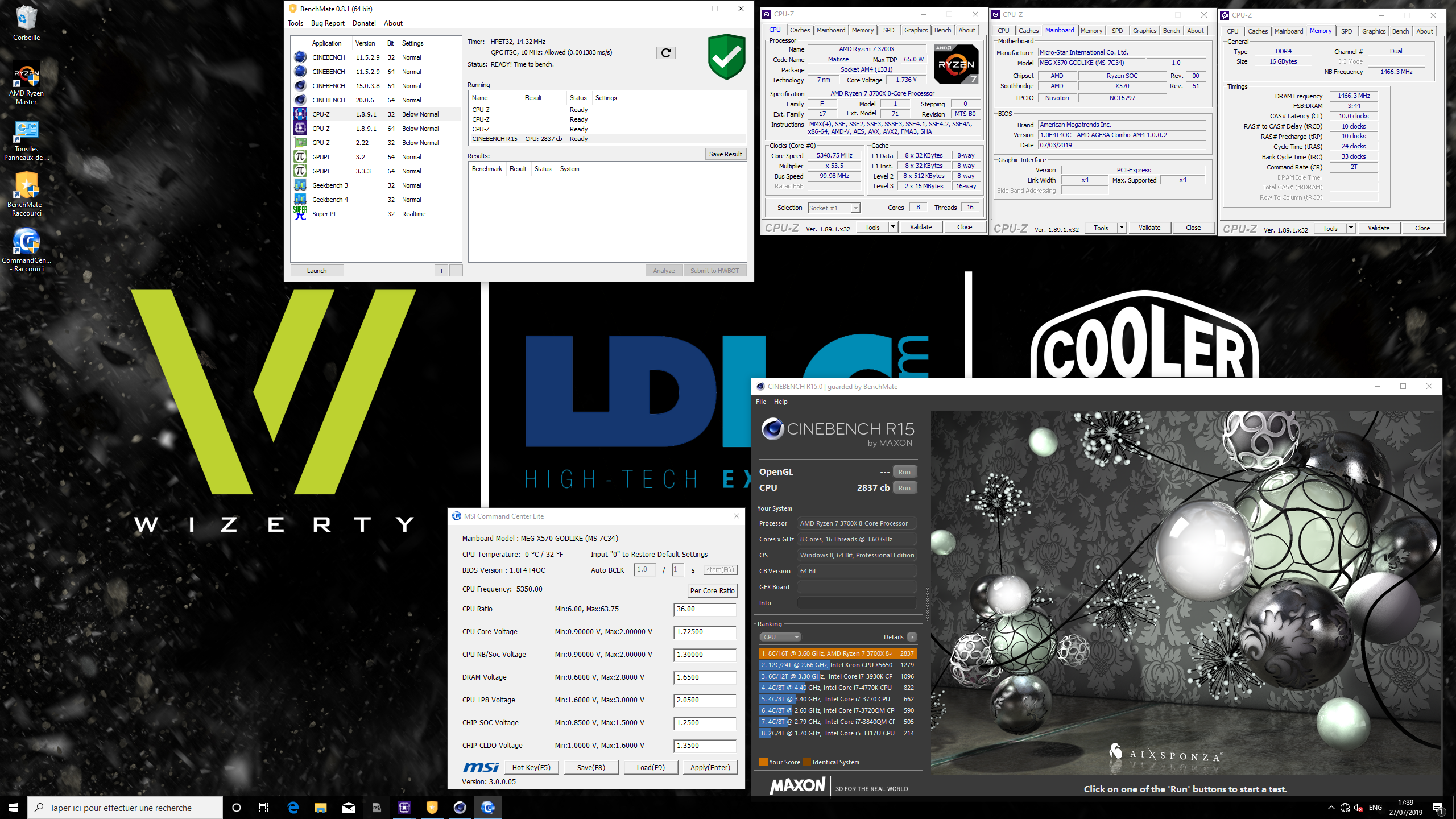Screen dimensions: 1456x819
Task: Open Cinebench Help menu
Action: 780,402
